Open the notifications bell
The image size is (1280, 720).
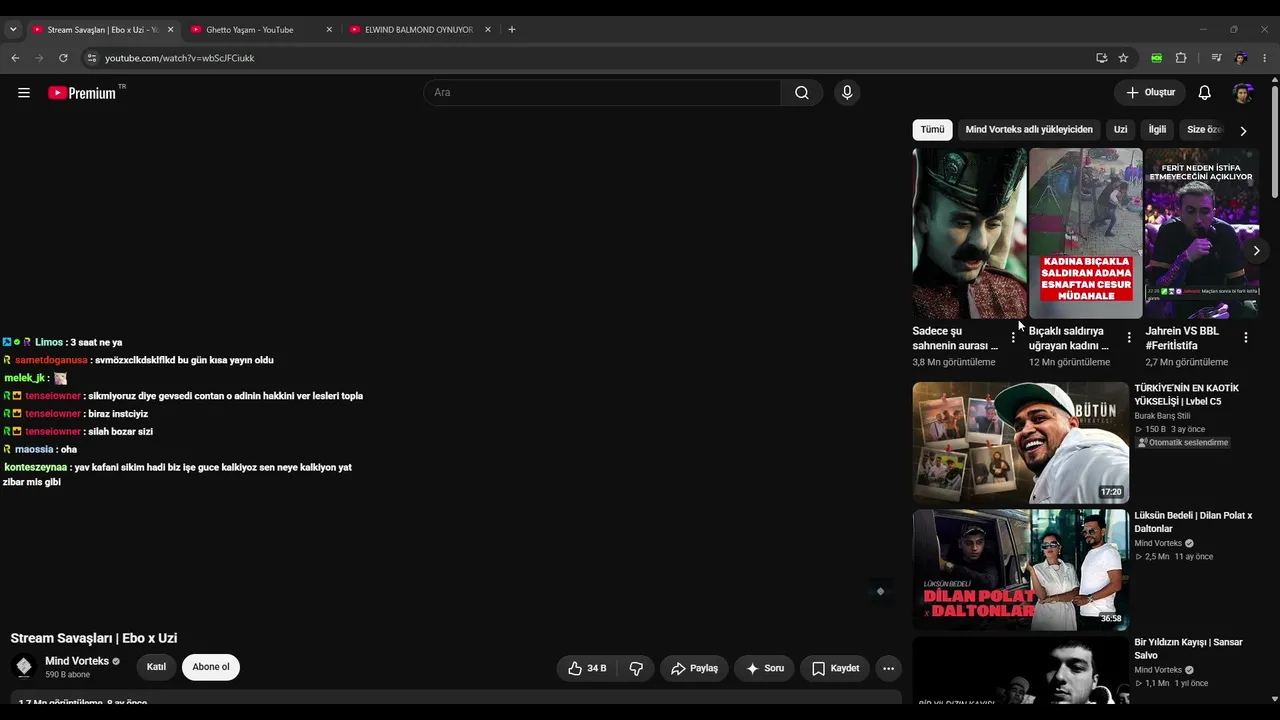[x=1205, y=93]
